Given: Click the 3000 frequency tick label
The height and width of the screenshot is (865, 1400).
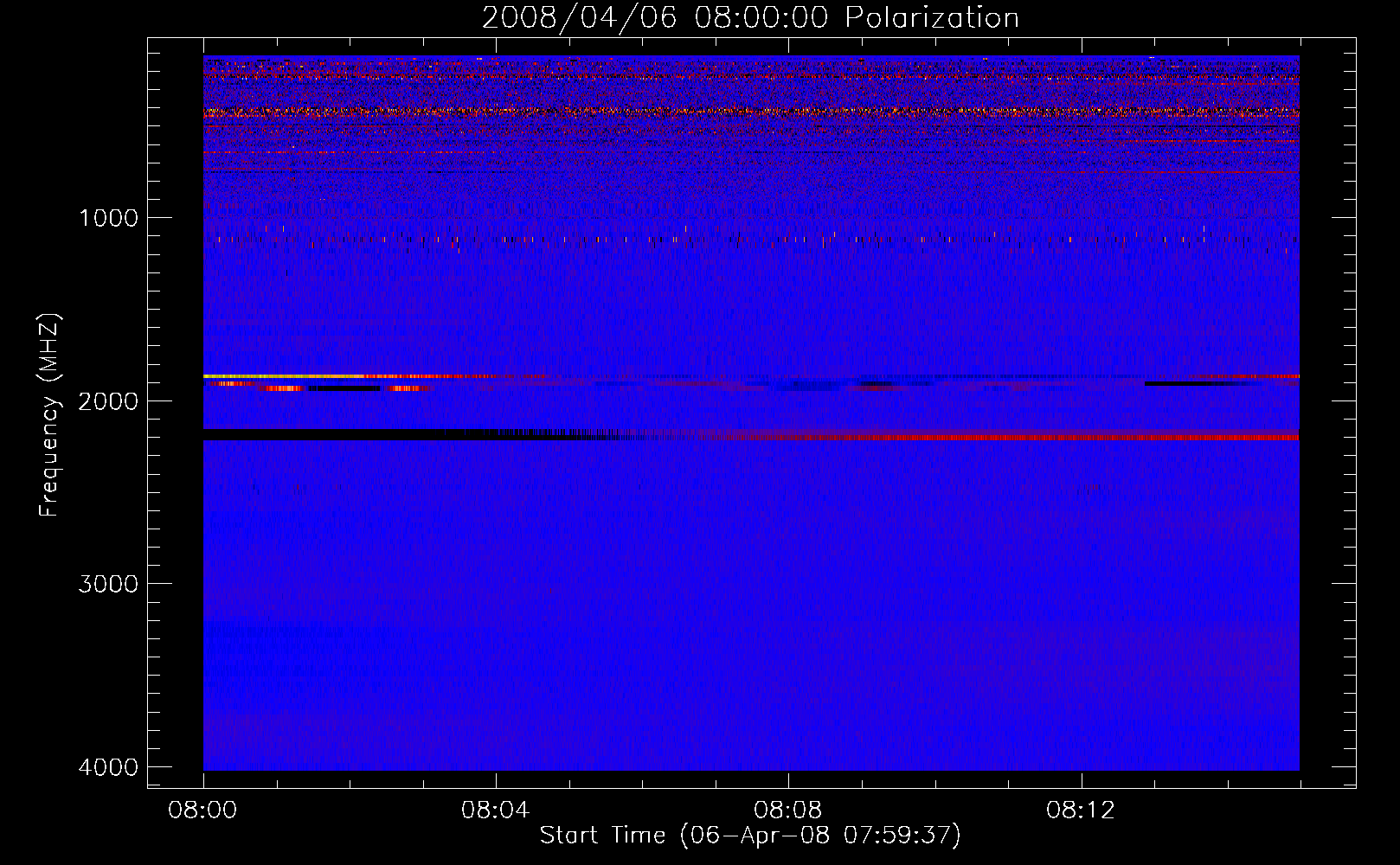Looking at the screenshot, I should click(x=108, y=584).
